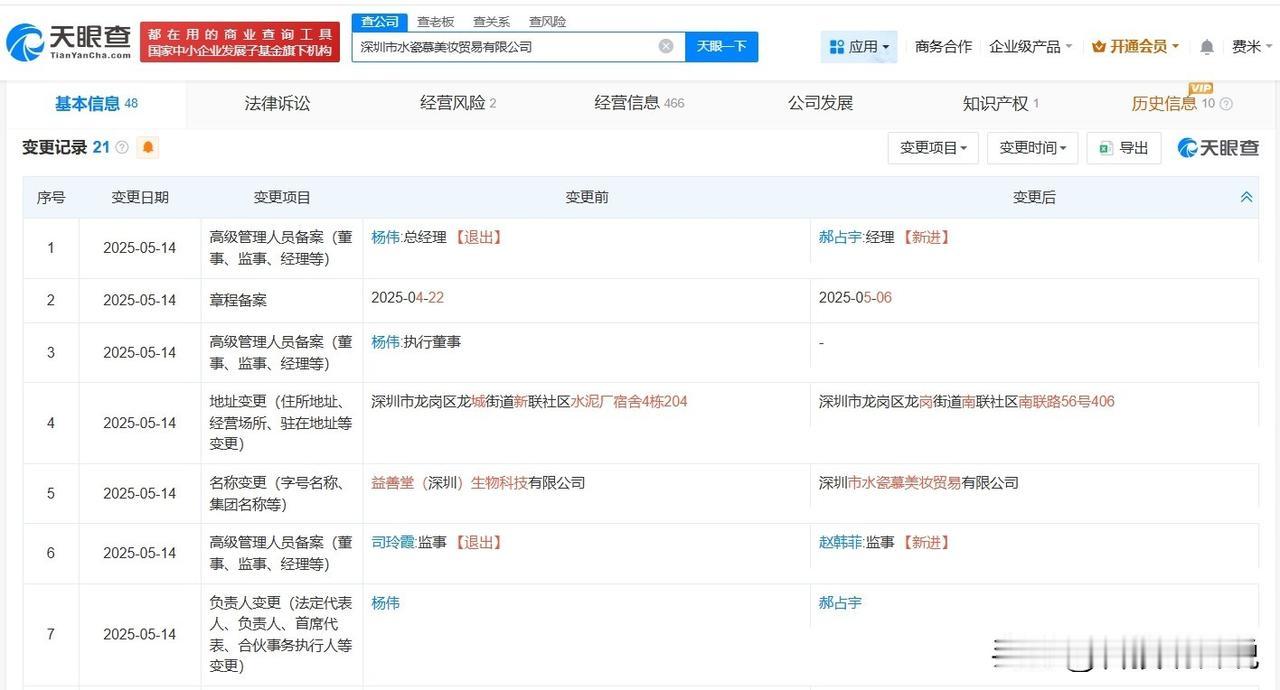Click the red promotional banner in header

click(x=240, y=42)
